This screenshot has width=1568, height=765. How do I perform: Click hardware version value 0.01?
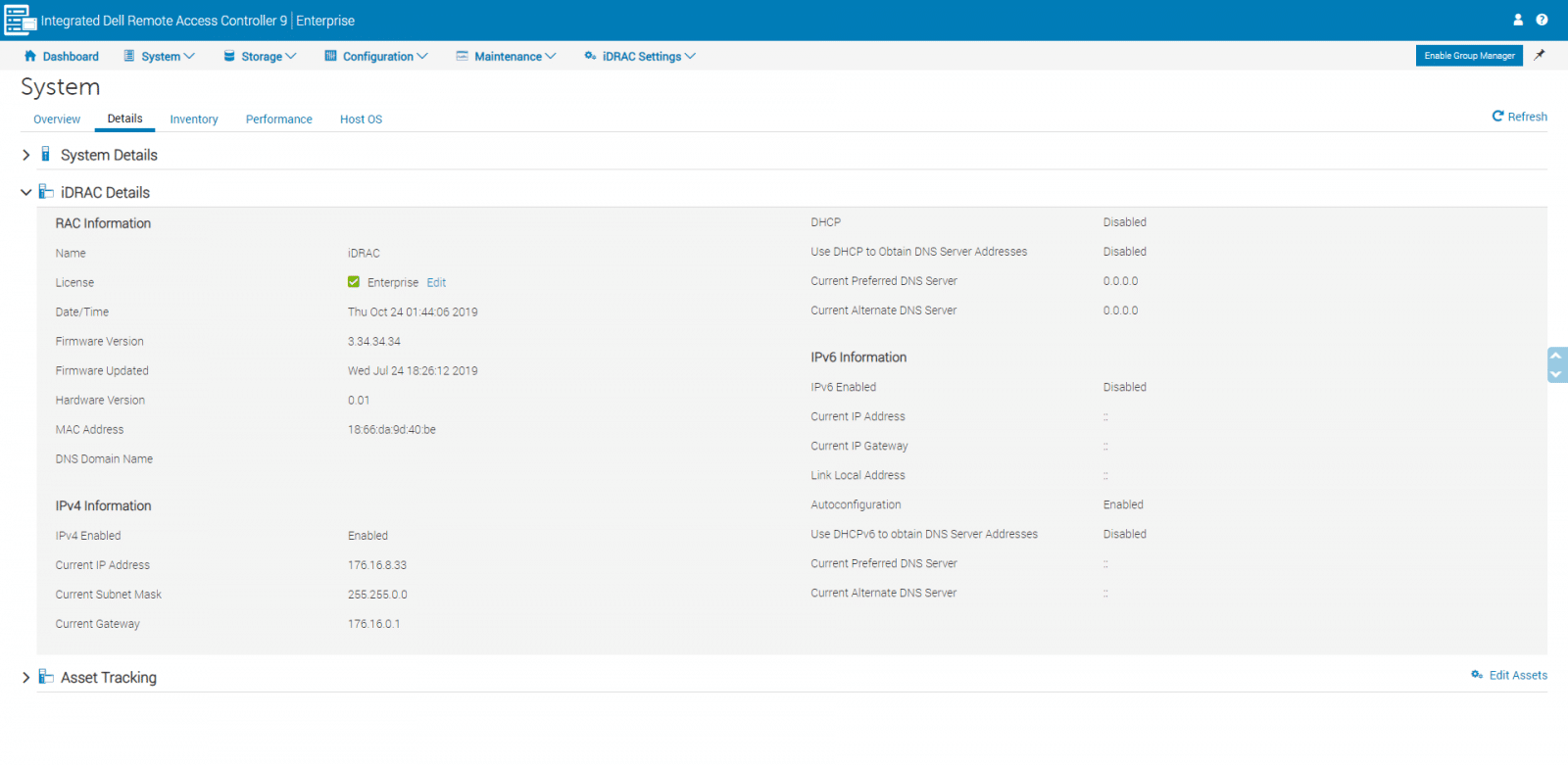pos(359,400)
